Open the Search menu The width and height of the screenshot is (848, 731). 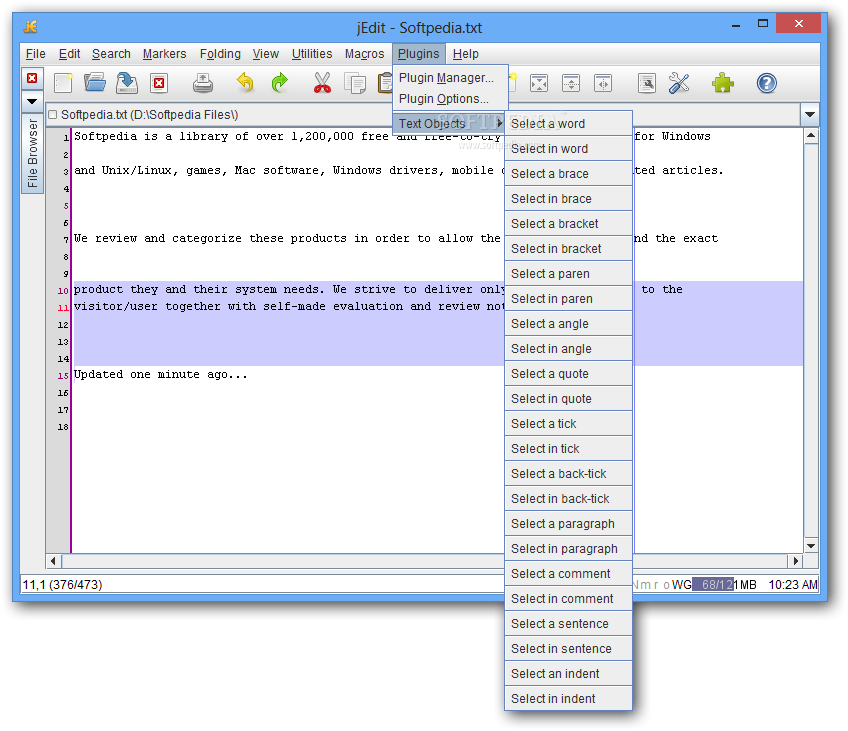111,54
